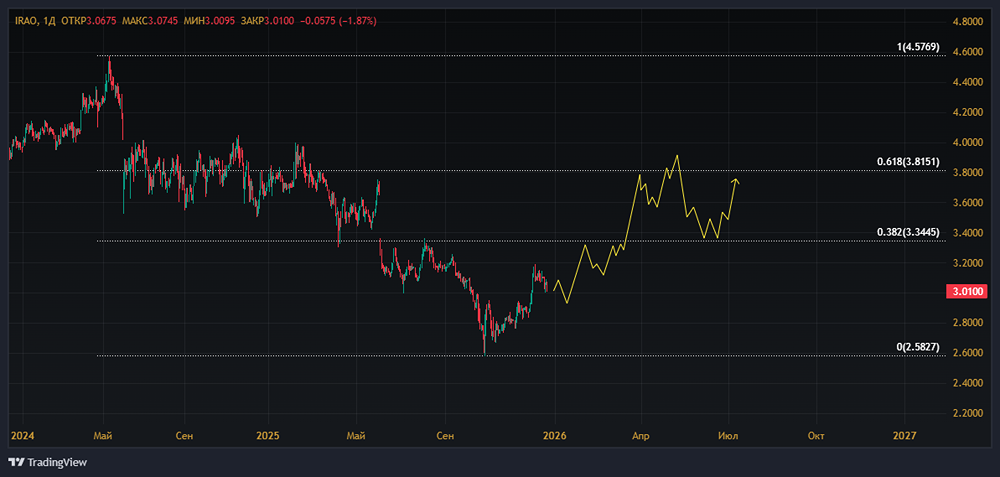Click the TradingView logo
1000x477 pixels.
pos(48,462)
